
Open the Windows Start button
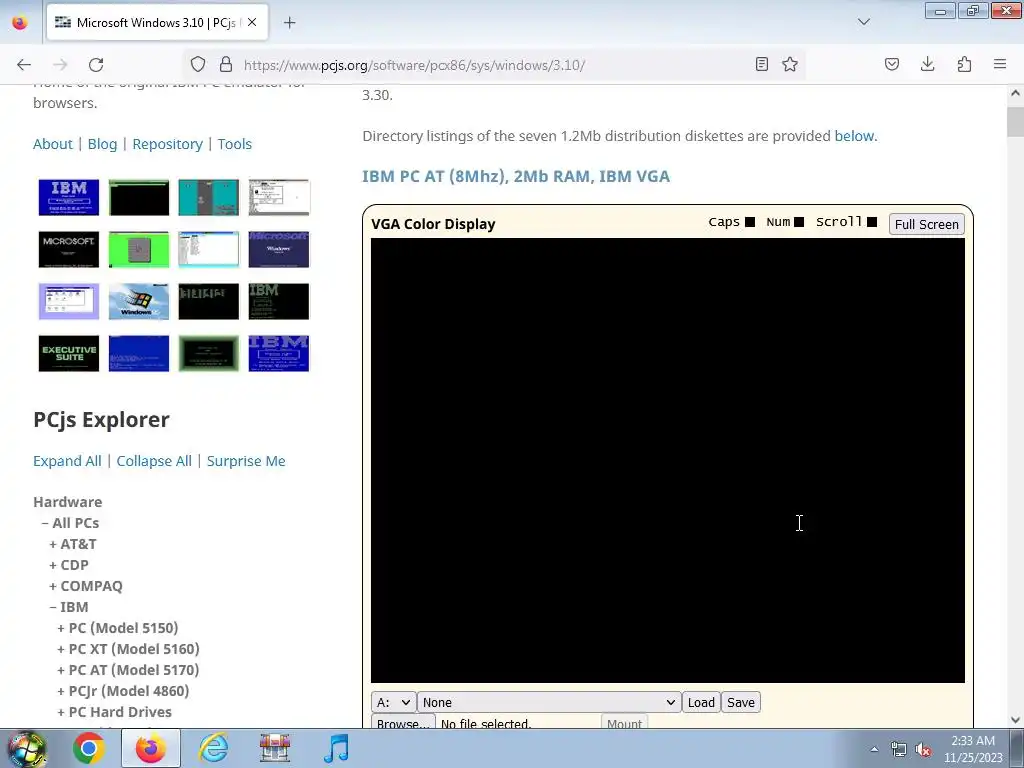[x=26, y=748]
